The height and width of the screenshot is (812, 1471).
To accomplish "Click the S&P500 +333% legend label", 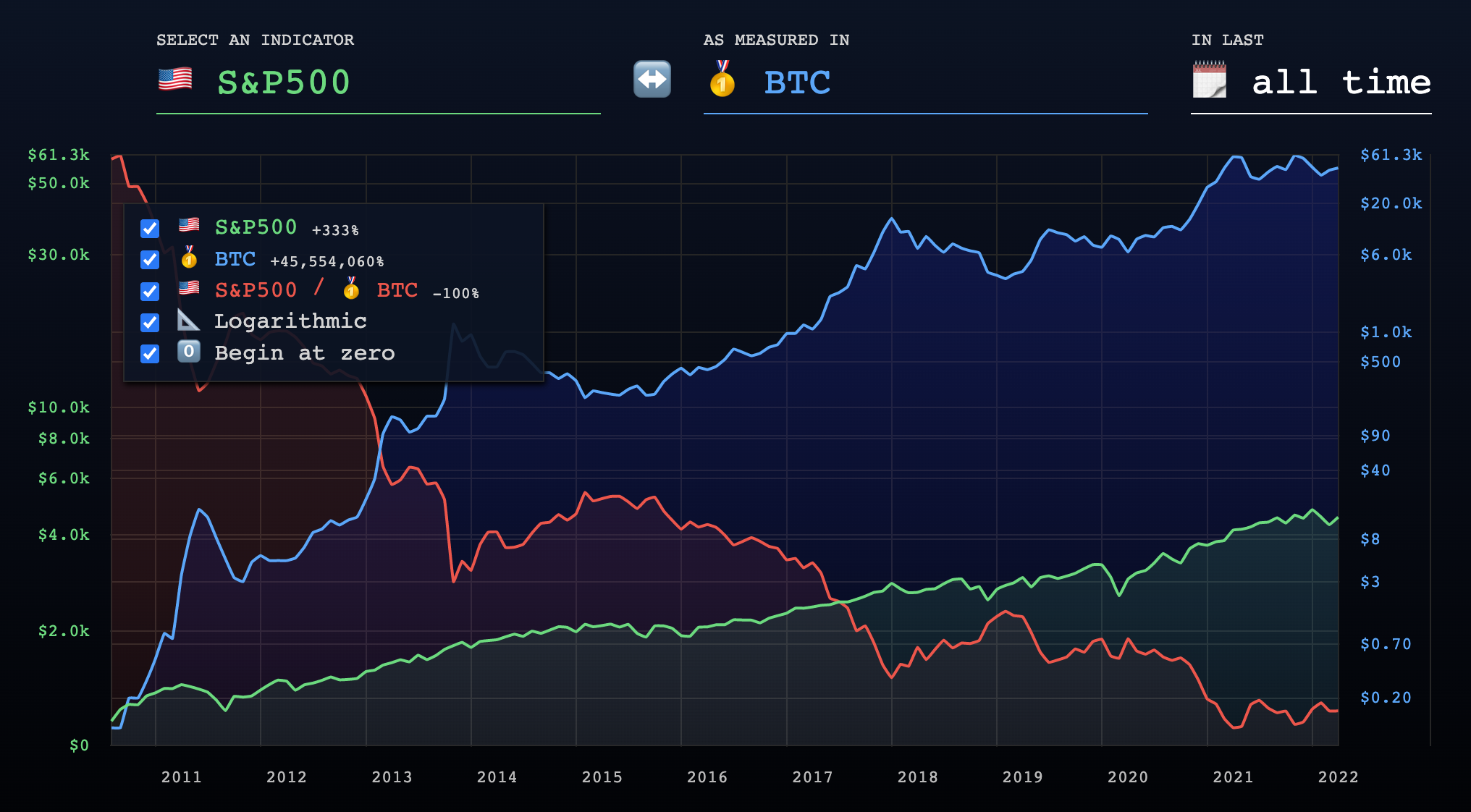I will coord(256,227).
